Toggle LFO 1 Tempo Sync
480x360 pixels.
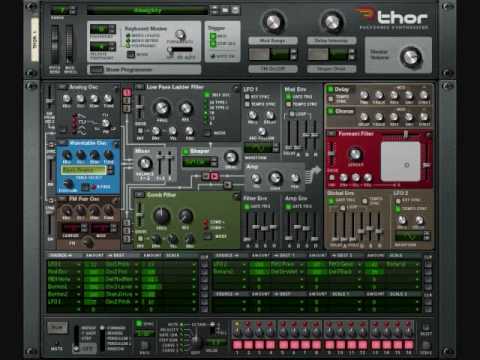pos(247,104)
